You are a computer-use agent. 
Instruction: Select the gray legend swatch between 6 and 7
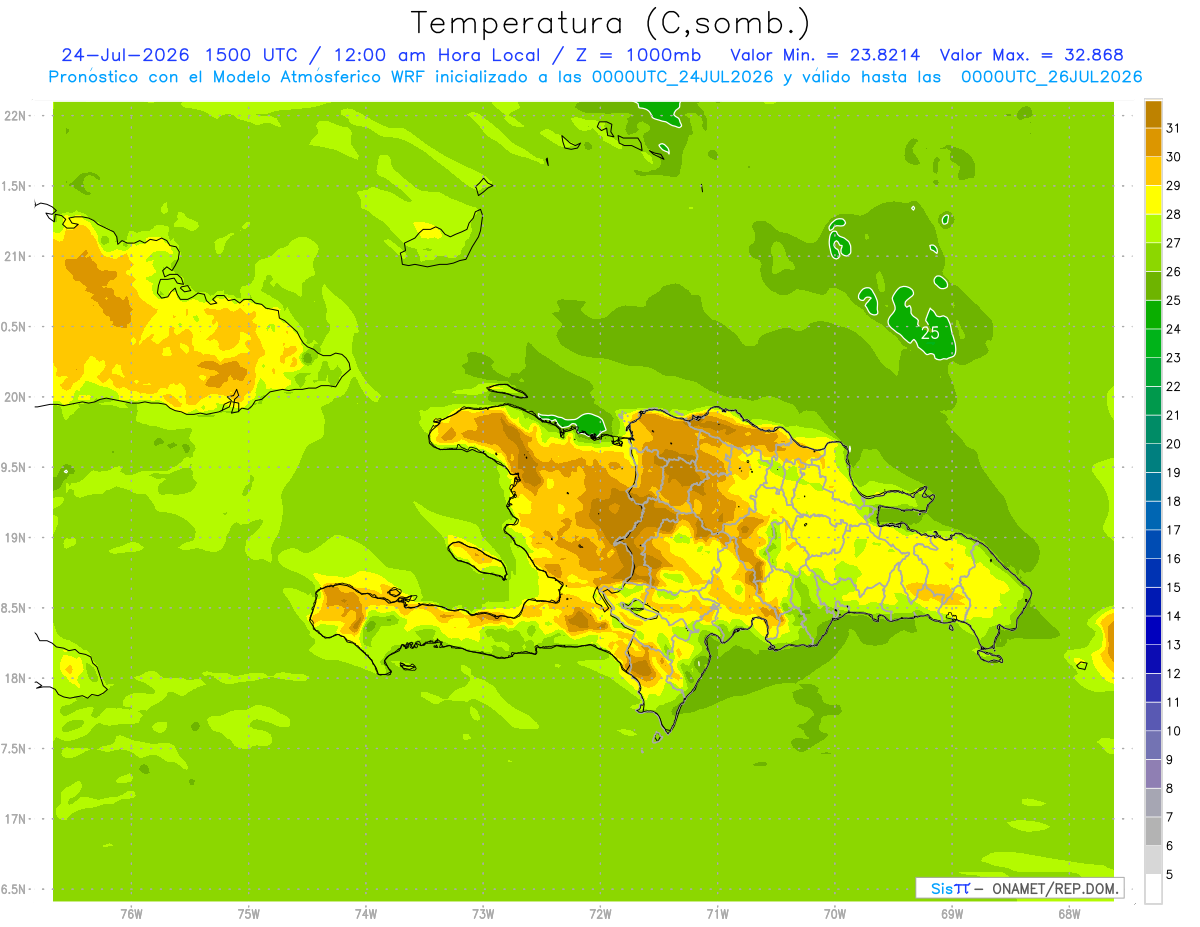[1153, 831]
